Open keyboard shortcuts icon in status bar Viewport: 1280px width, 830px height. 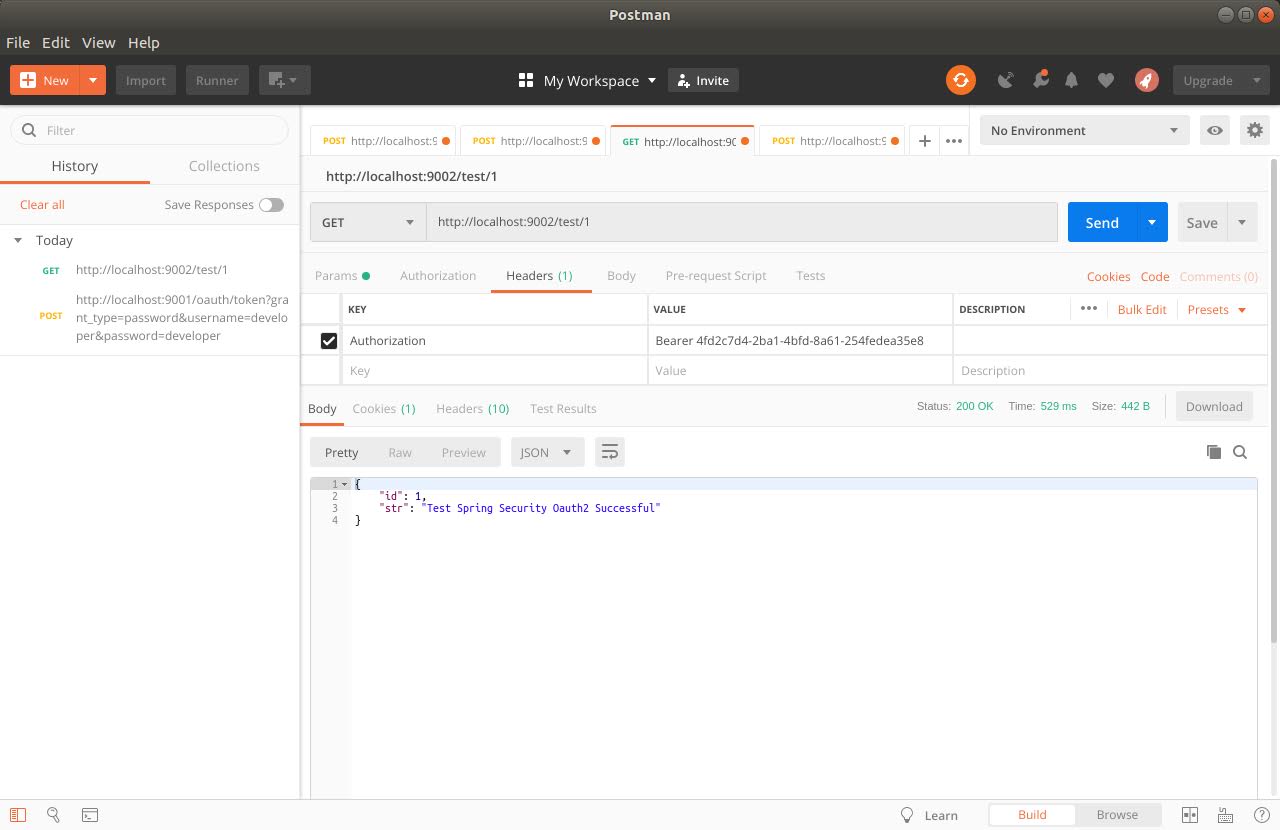click(x=1226, y=815)
